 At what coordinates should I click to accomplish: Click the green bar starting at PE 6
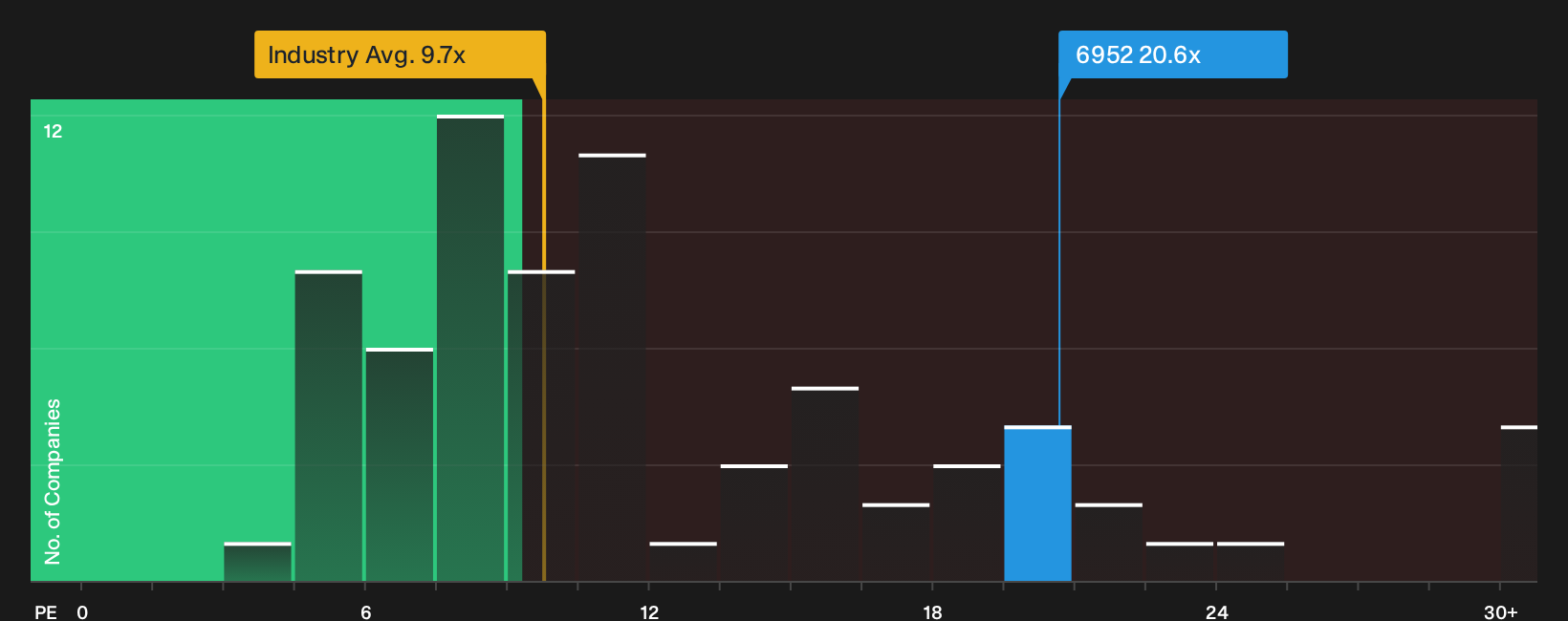pos(400,464)
